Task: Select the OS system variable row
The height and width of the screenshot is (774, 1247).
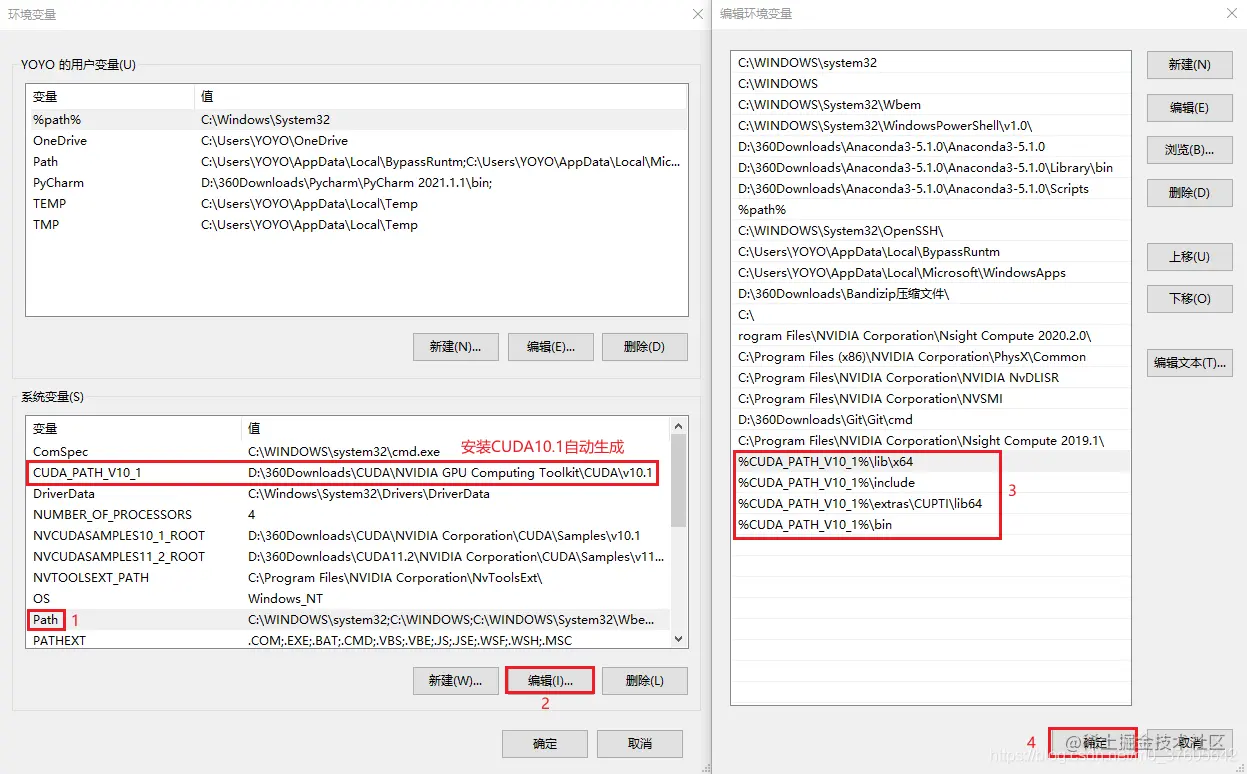Action: pyautogui.click(x=348, y=598)
